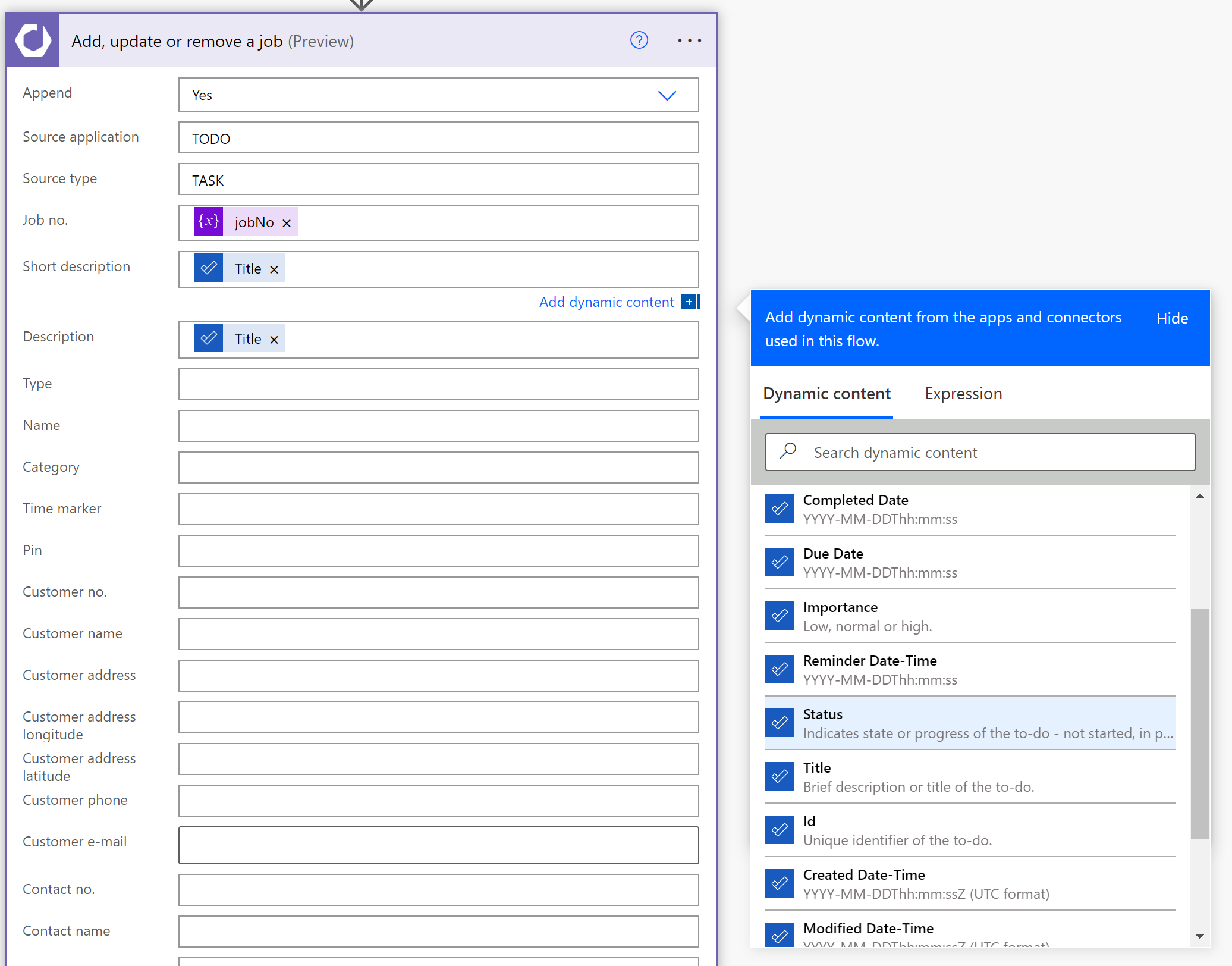Screen dimensions: 1232x966
Task: Remove Title token from Short description
Action: point(274,269)
